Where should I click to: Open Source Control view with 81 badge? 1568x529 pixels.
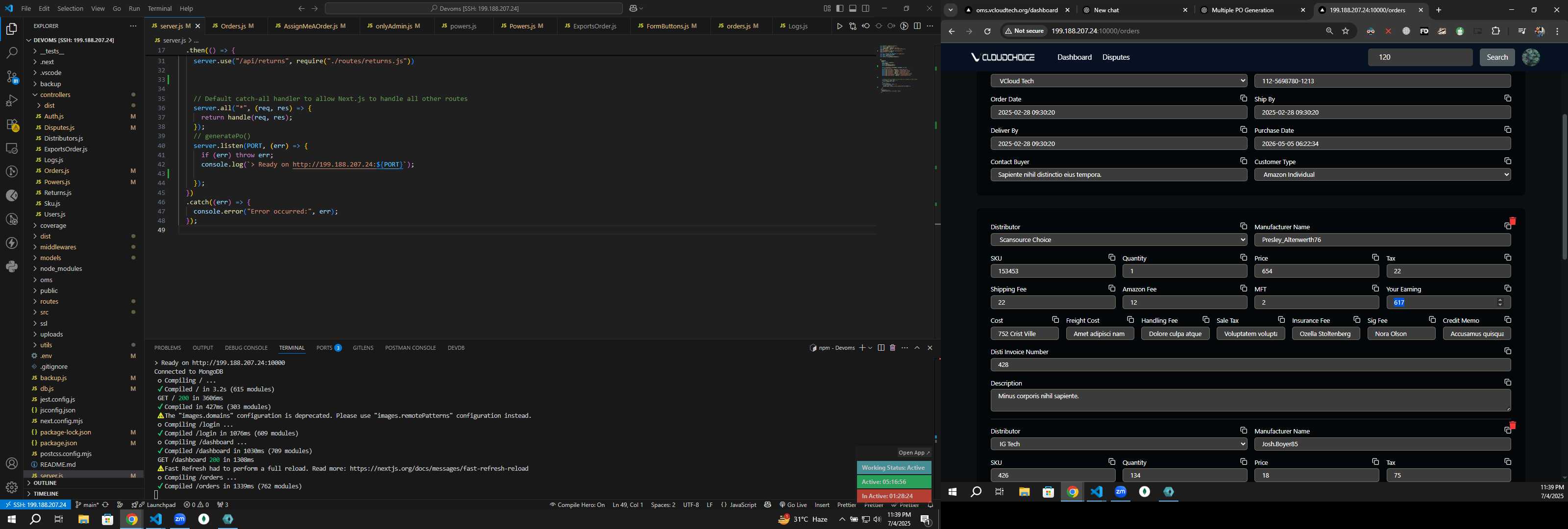pyautogui.click(x=12, y=77)
